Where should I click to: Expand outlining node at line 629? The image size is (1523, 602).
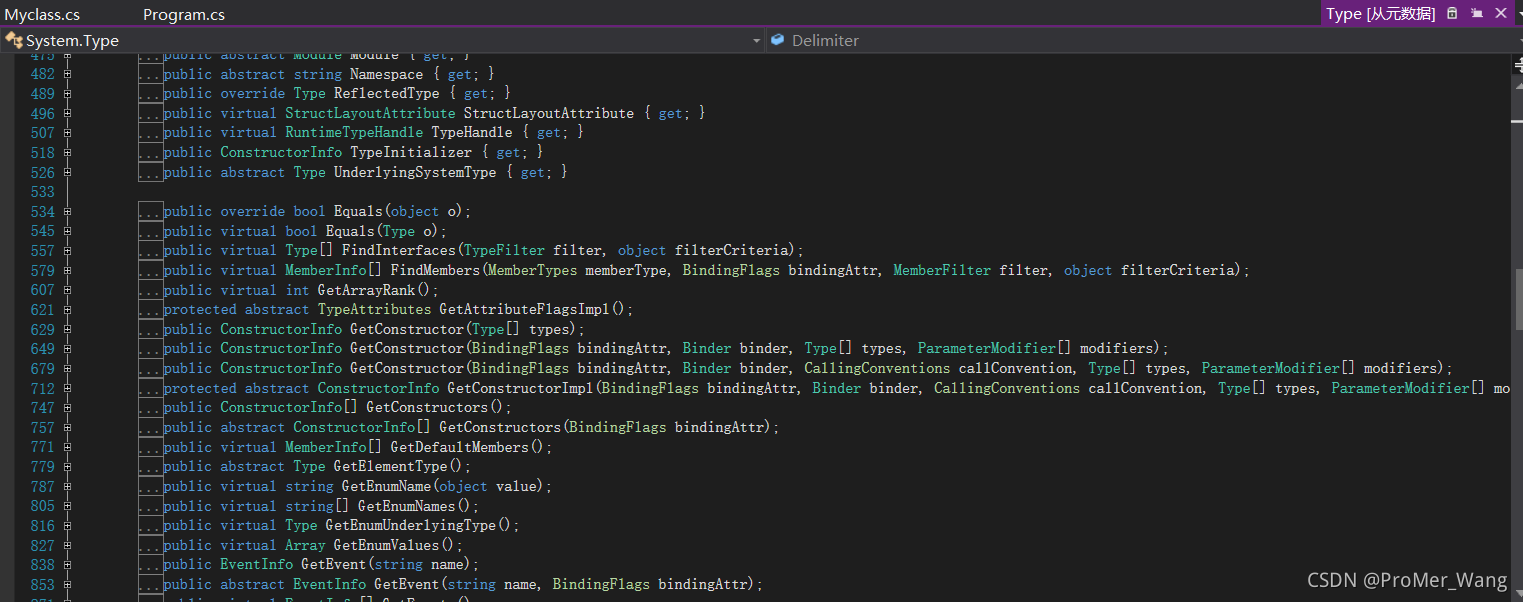coord(67,329)
